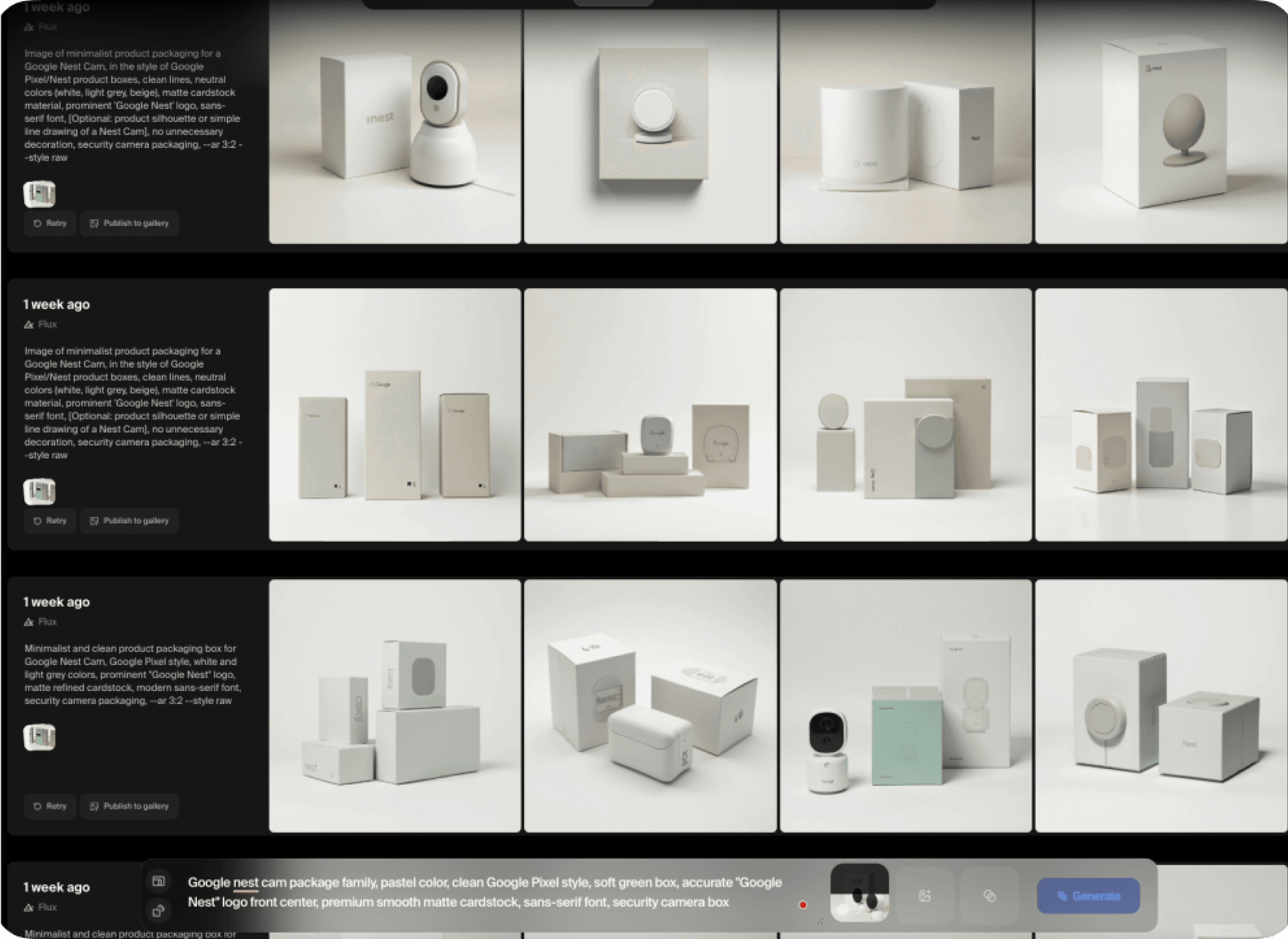Open the image of three tall beige boxes
The width and height of the screenshot is (1288, 939).
[x=395, y=415]
